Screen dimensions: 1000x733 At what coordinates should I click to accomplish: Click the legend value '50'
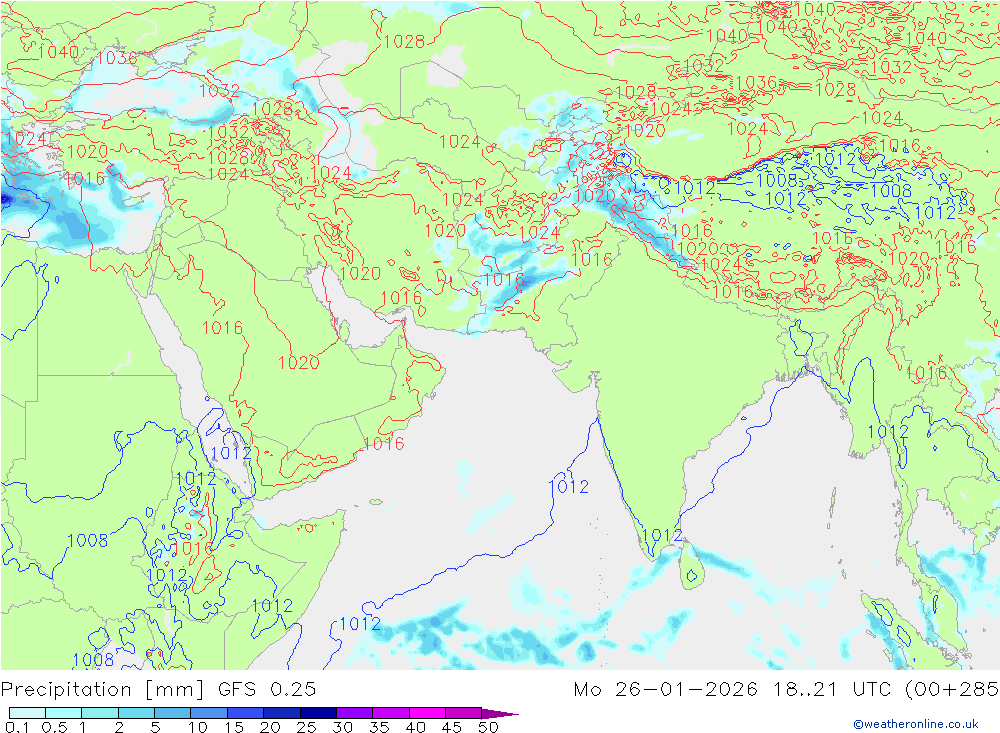(x=488, y=727)
